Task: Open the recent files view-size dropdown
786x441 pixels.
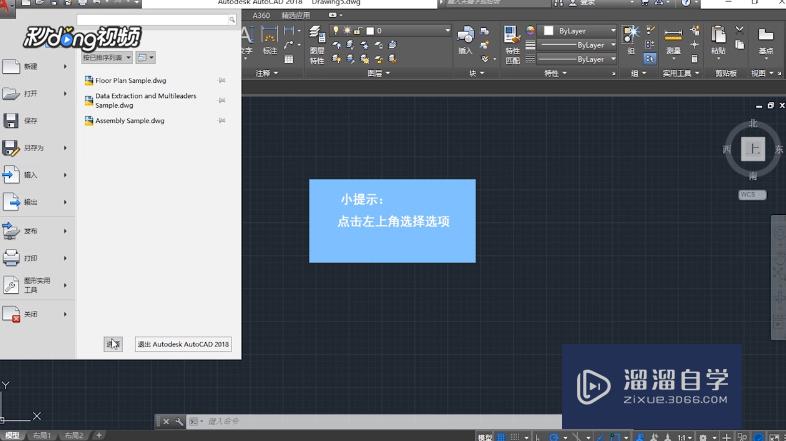Action: 145,58
